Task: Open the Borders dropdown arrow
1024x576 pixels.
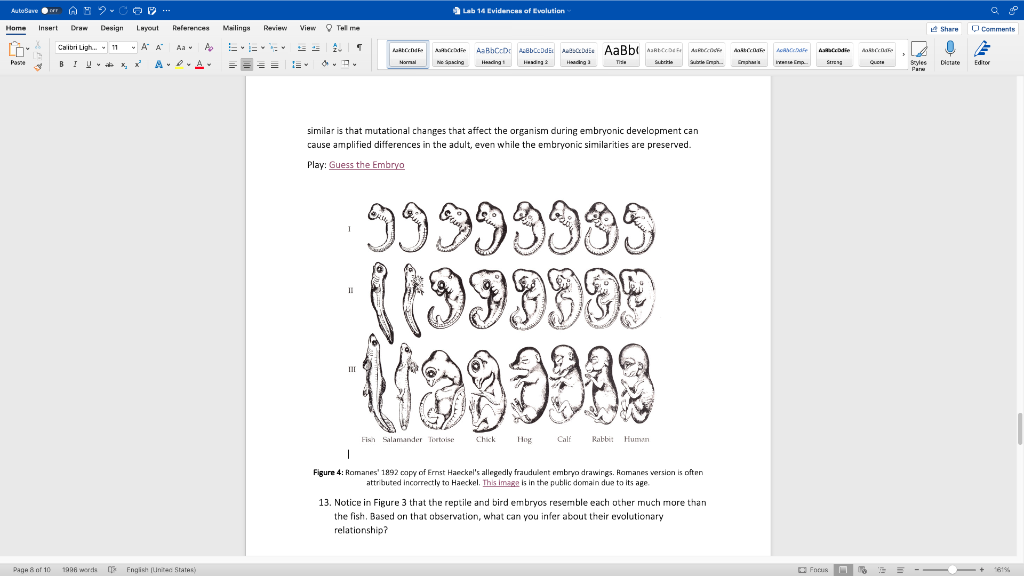Action: (355, 65)
